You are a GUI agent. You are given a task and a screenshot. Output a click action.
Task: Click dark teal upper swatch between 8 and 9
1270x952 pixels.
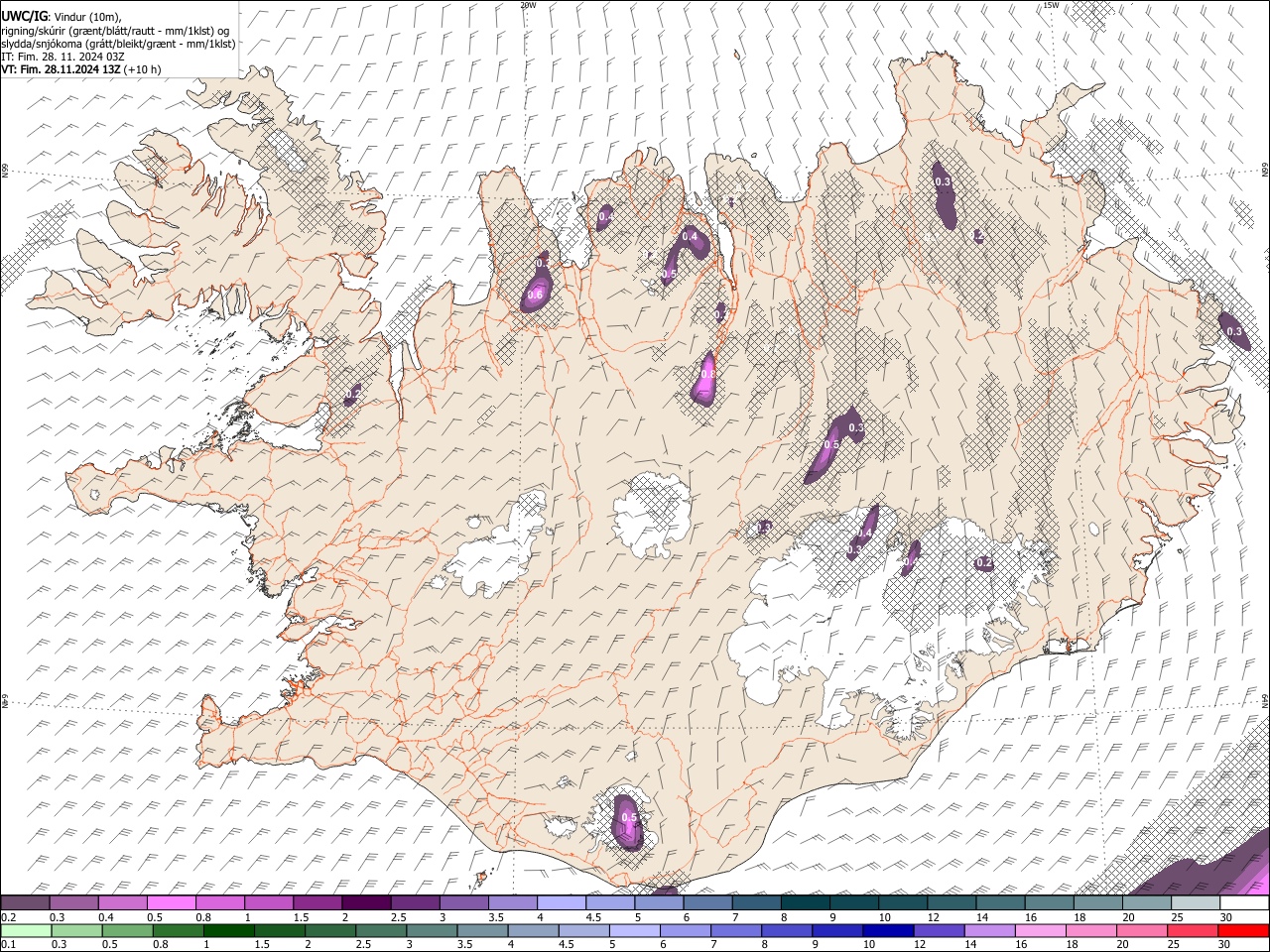(805, 903)
